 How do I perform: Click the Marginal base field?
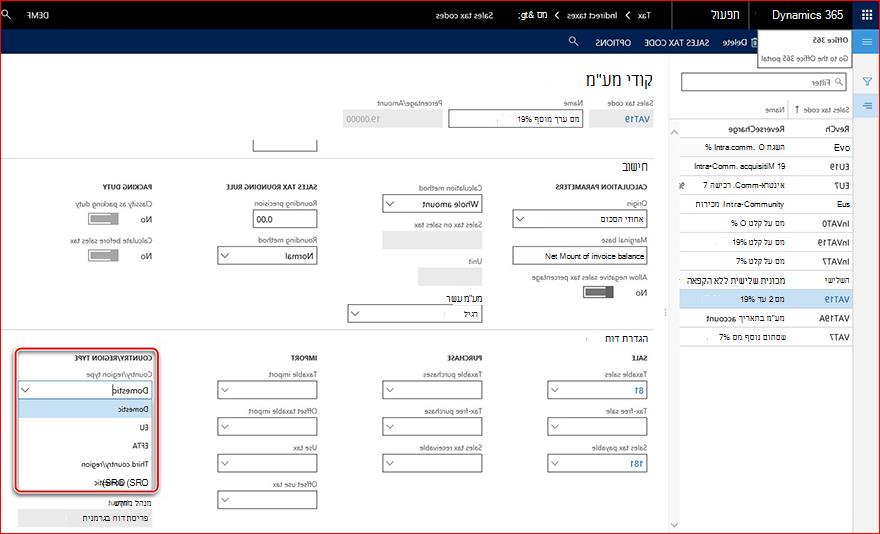[x=580, y=255]
